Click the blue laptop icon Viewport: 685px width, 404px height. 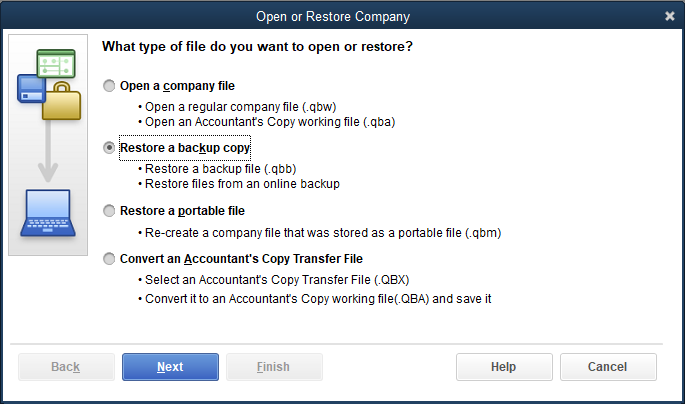click(48, 214)
